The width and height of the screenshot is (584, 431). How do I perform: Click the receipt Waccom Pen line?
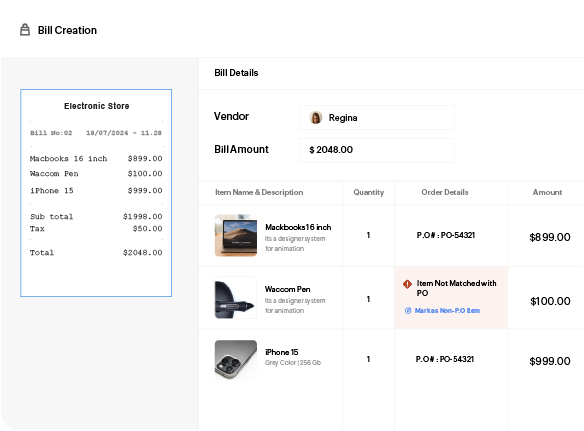(96, 174)
